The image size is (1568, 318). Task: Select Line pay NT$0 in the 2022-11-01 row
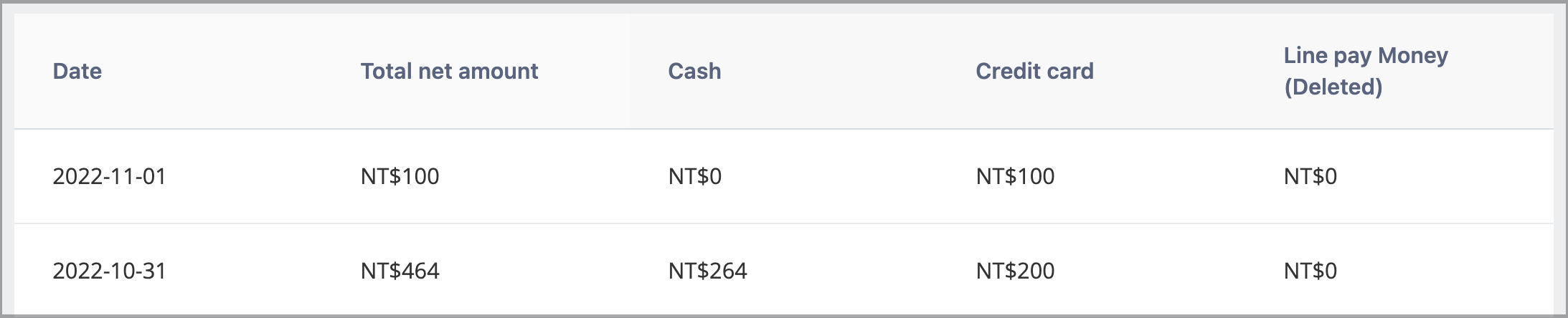[1310, 176]
